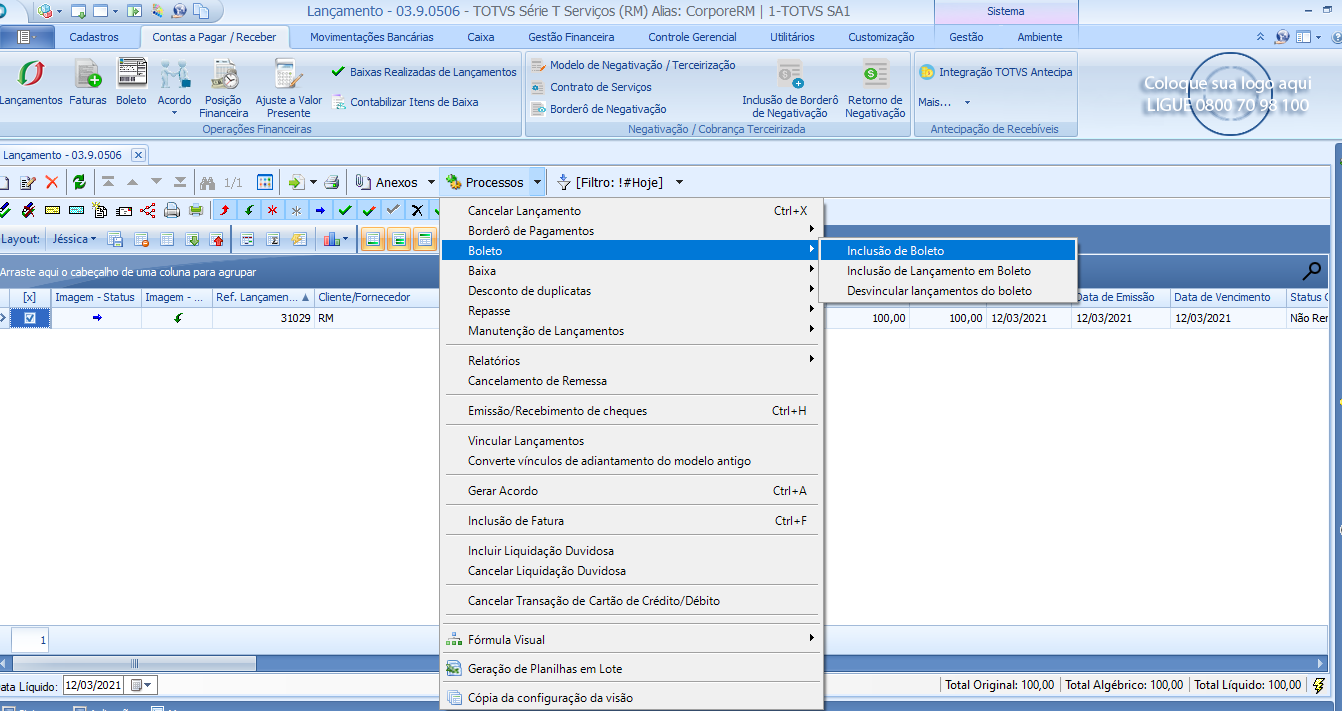
Task: Click the printer icon beside the export arrow
Action: [x=332, y=182]
